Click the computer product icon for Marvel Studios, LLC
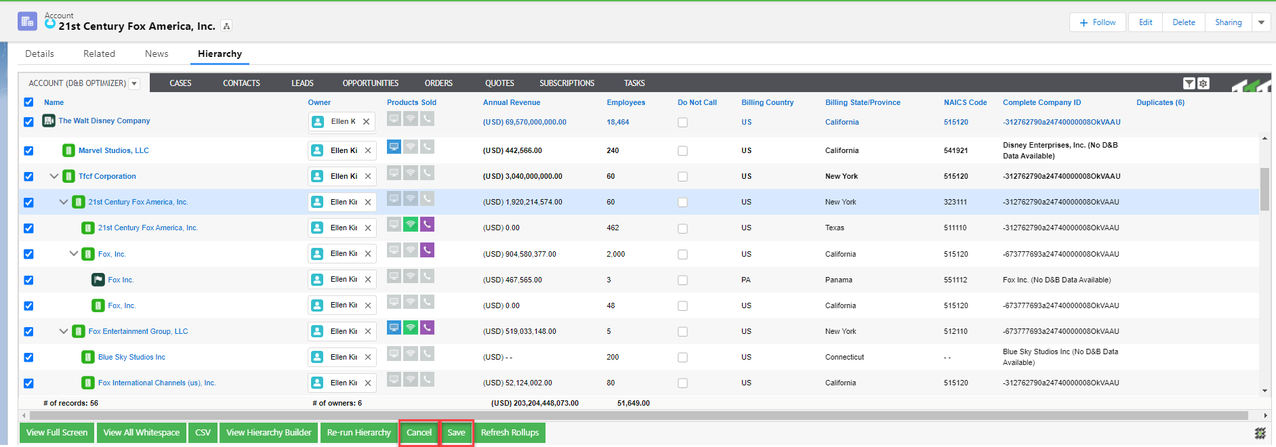Viewport: 1276px width, 447px height. (394, 147)
